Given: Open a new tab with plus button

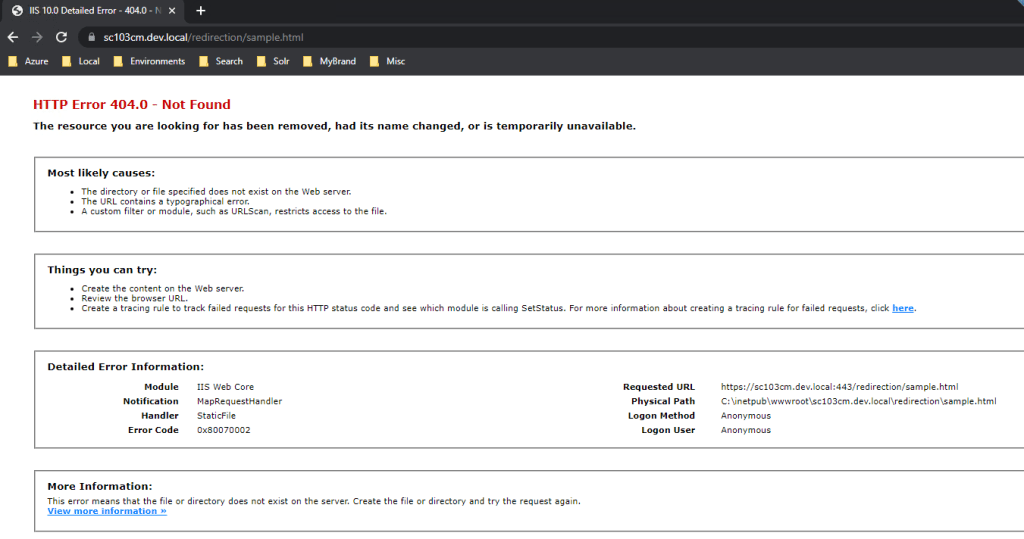Looking at the screenshot, I should click(x=200, y=10).
